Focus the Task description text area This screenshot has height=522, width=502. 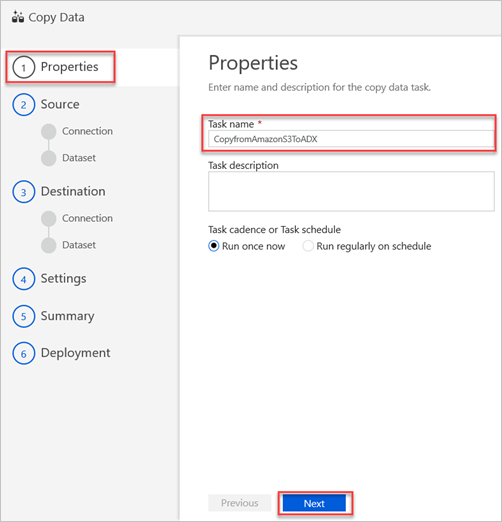tap(351, 191)
